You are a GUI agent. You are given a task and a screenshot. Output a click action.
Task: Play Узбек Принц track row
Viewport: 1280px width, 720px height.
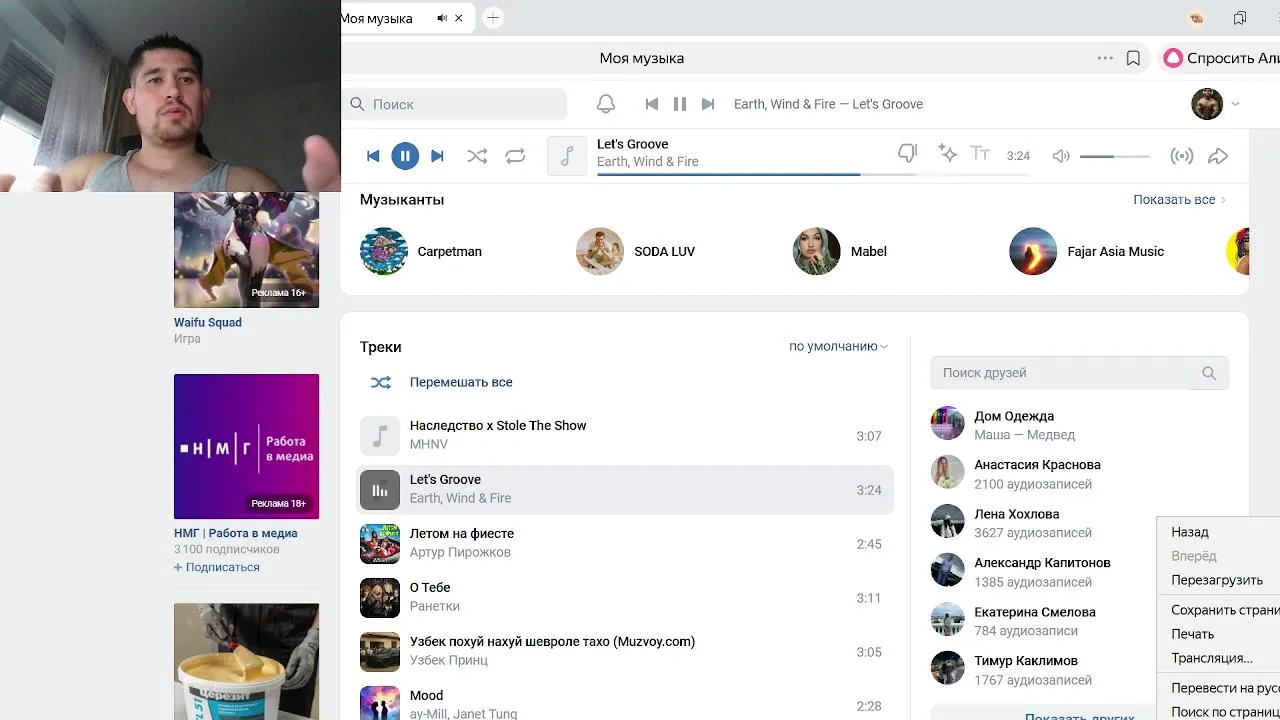click(x=625, y=651)
